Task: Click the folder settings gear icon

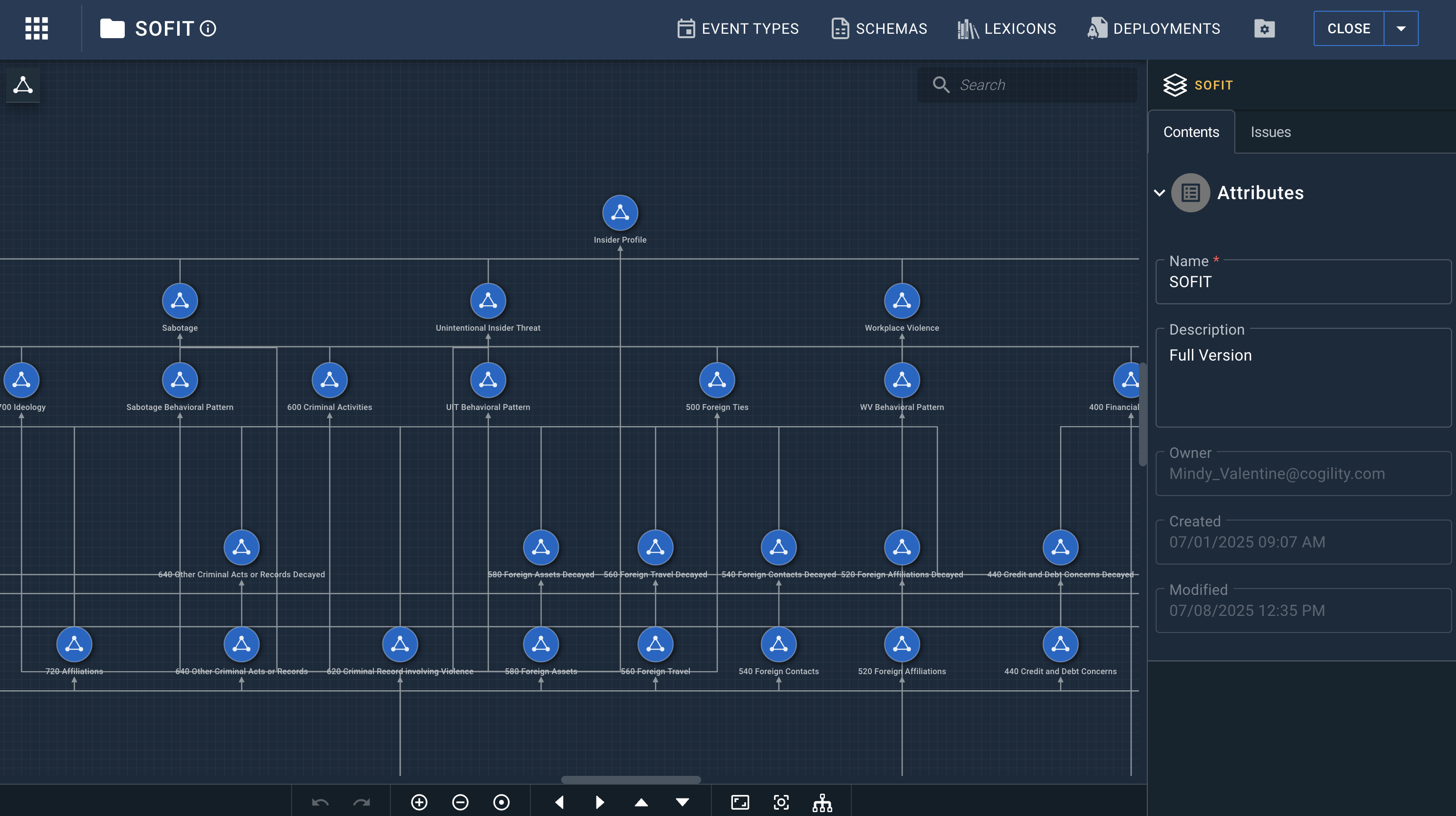Action: pyautogui.click(x=1264, y=28)
